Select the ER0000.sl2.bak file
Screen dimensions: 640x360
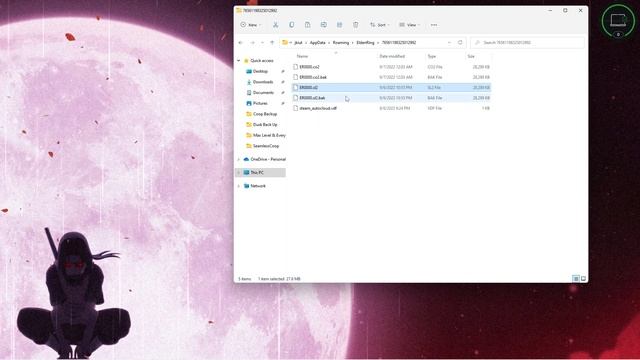tap(392, 98)
